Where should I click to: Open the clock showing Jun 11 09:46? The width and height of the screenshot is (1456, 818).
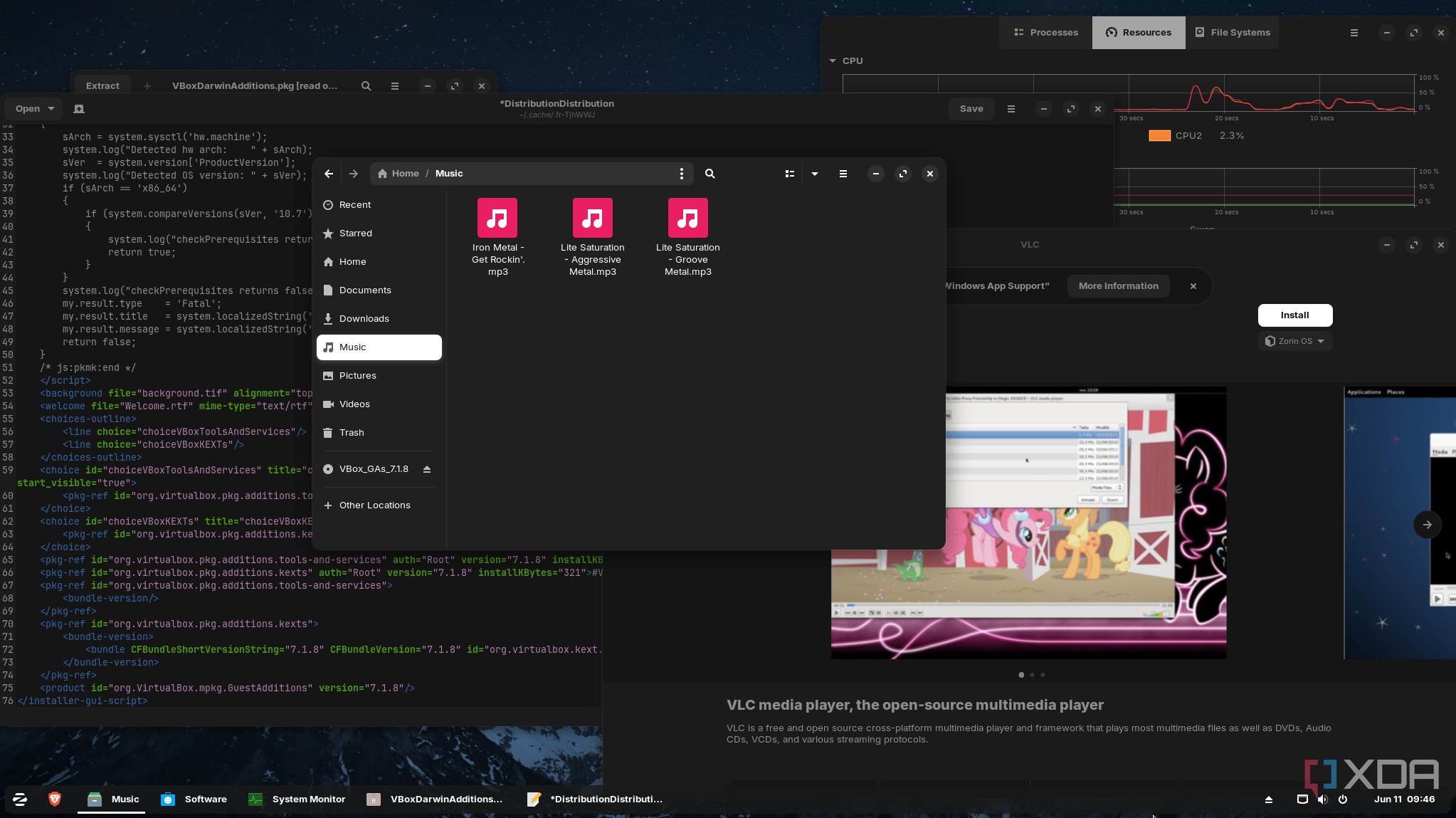coord(1404,799)
